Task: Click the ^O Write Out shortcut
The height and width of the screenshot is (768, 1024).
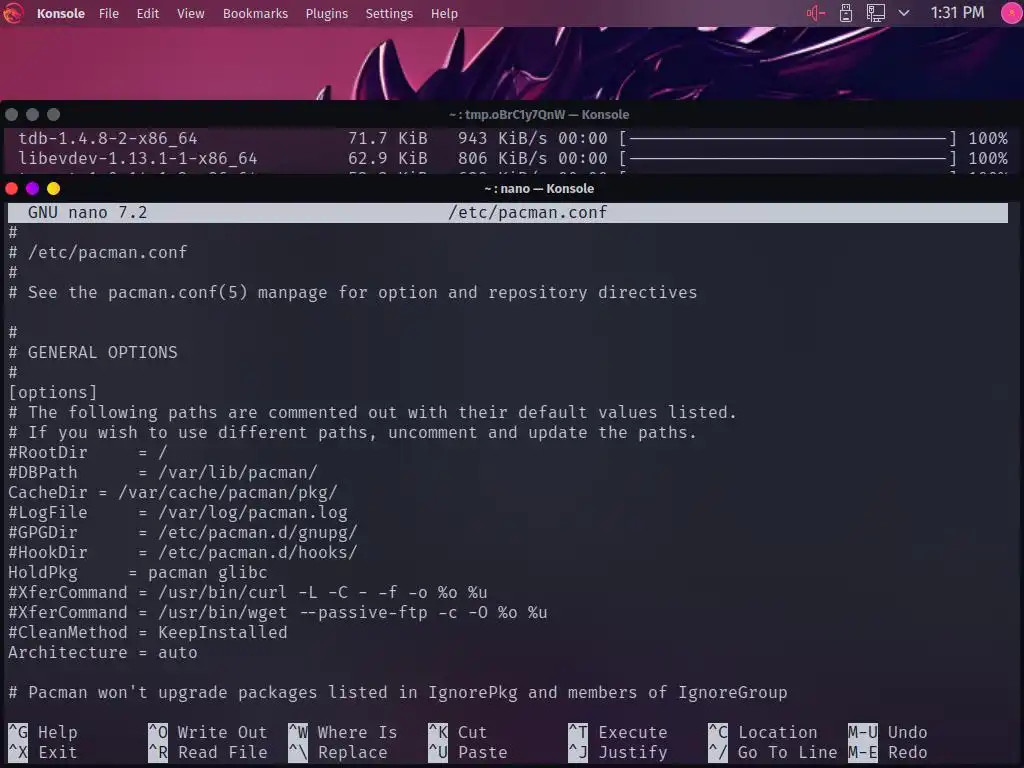Action: click(x=208, y=732)
